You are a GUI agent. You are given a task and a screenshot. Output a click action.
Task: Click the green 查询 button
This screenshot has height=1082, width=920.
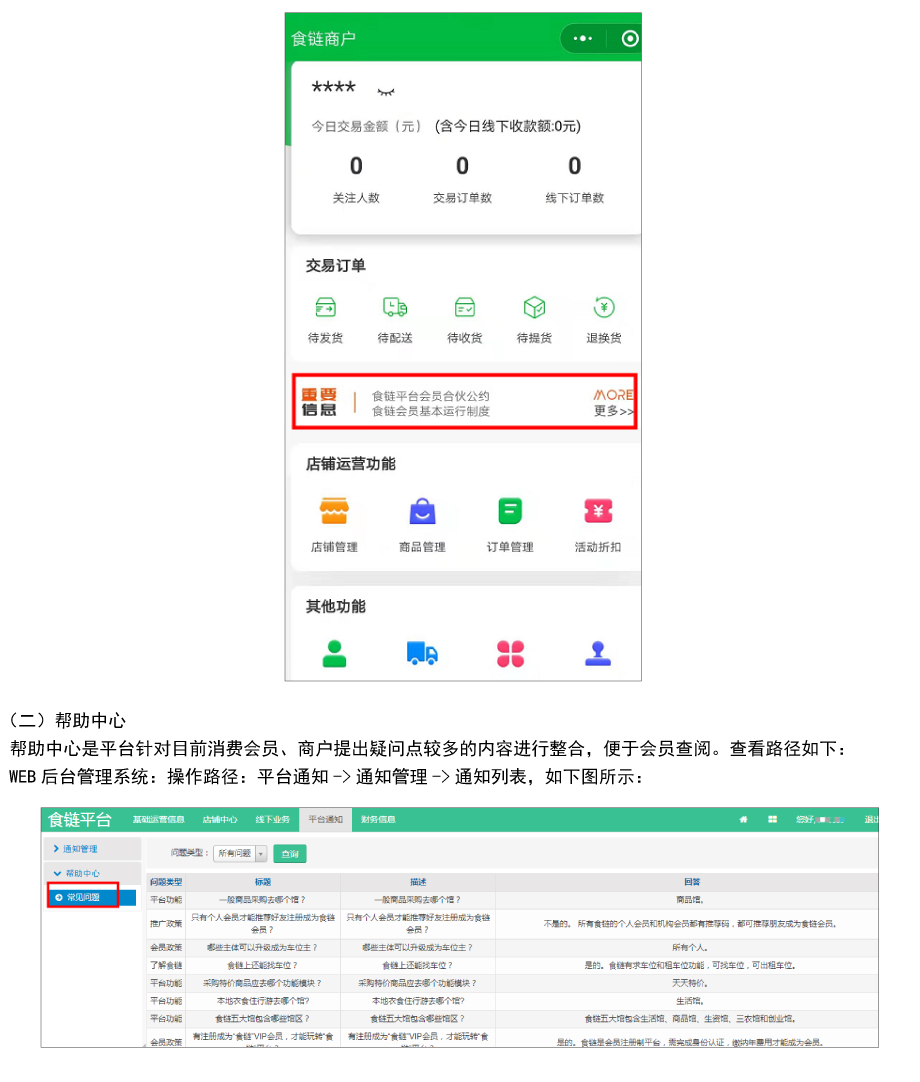point(290,854)
